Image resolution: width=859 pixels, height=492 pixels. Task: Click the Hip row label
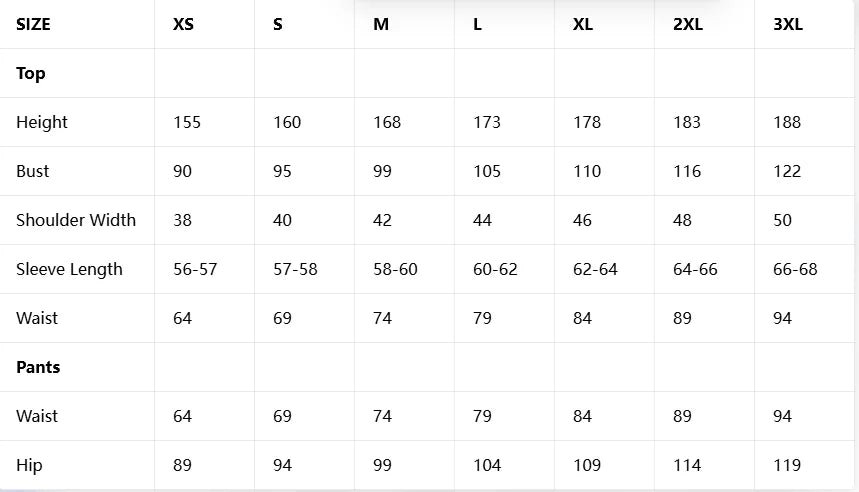pyautogui.click(x=29, y=465)
